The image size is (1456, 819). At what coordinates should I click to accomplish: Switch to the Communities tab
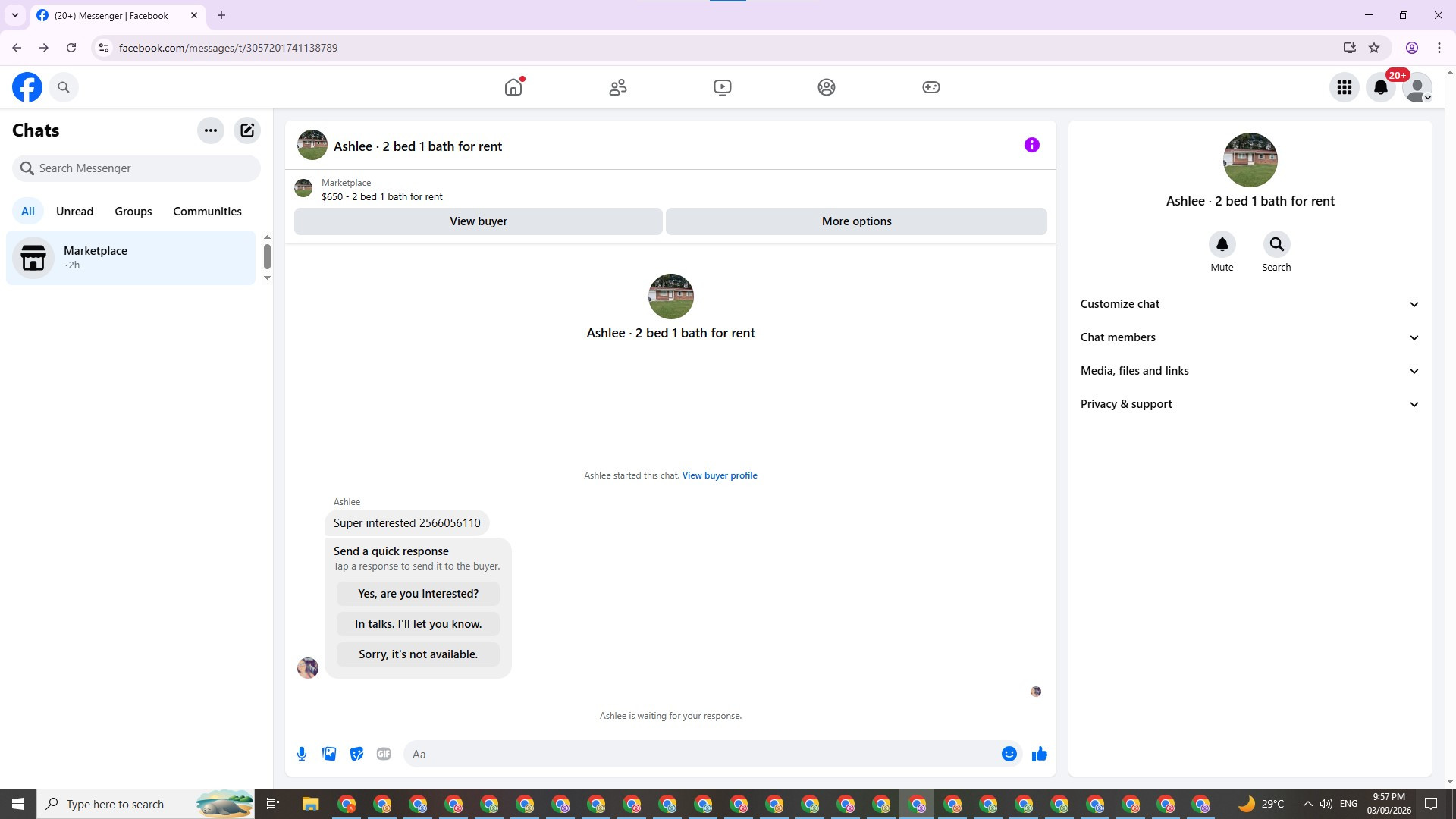(207, 212)
